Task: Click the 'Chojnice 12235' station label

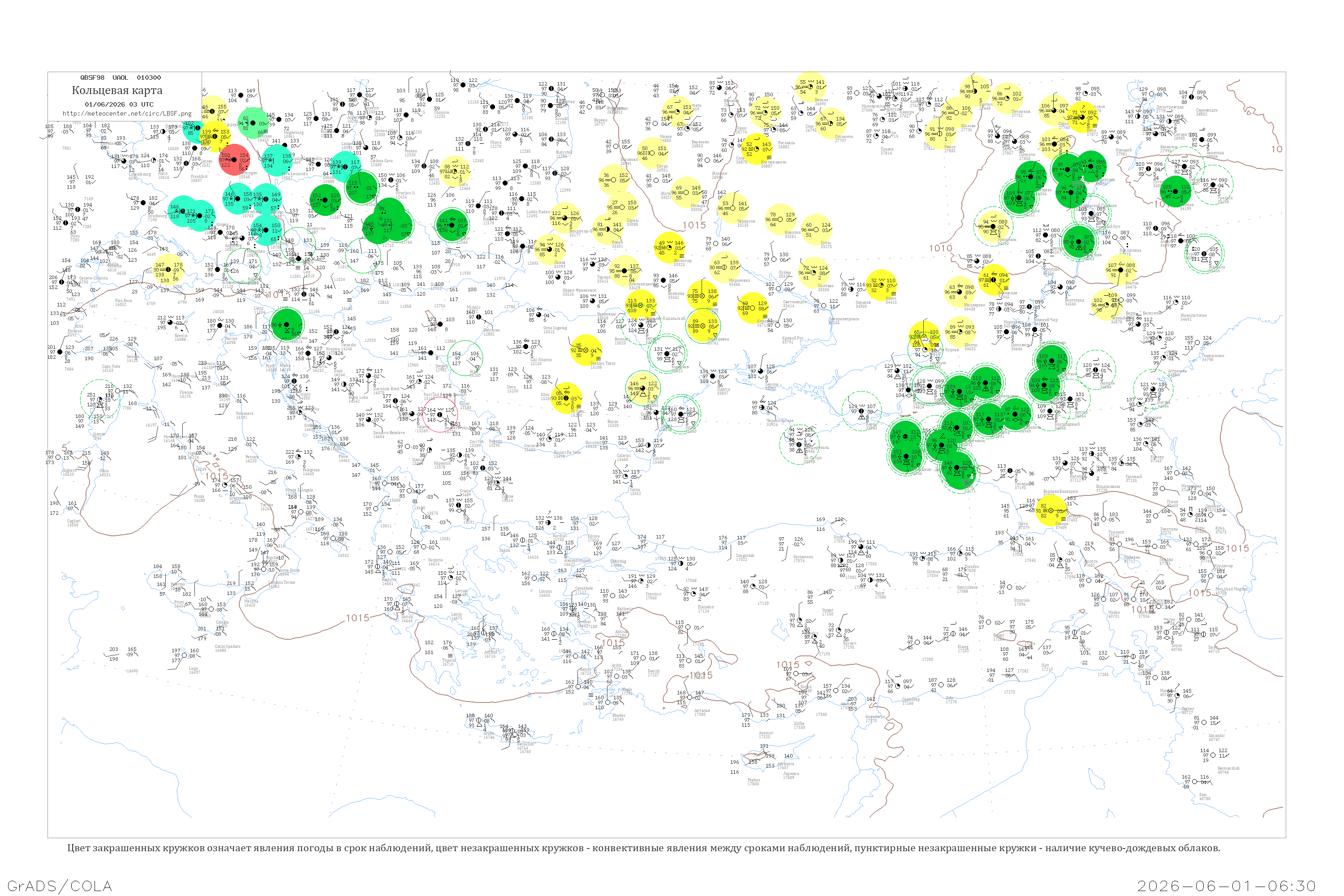Action: 441,114
